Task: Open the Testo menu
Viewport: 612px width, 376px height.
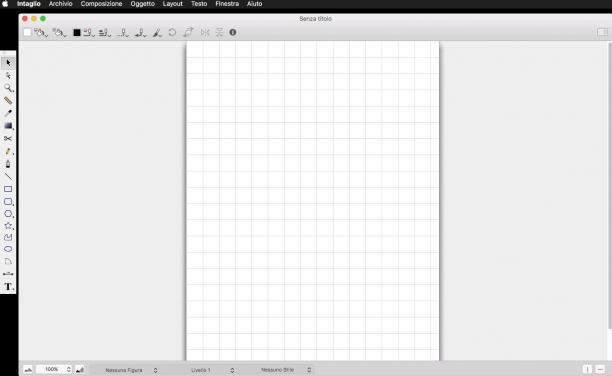Action: (199, 4)
